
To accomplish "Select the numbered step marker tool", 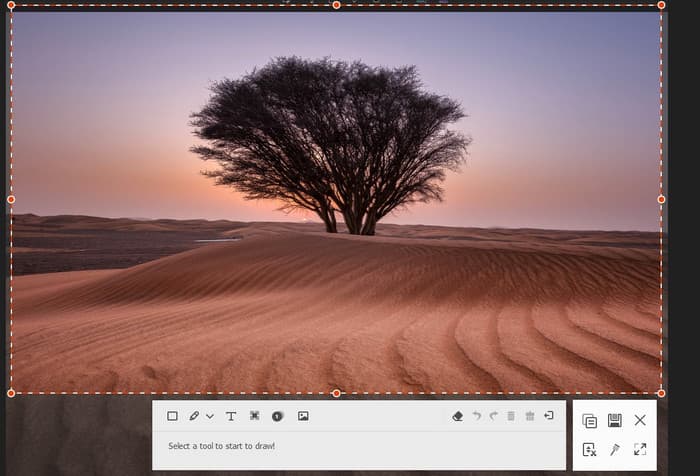I will pos(278,416).
